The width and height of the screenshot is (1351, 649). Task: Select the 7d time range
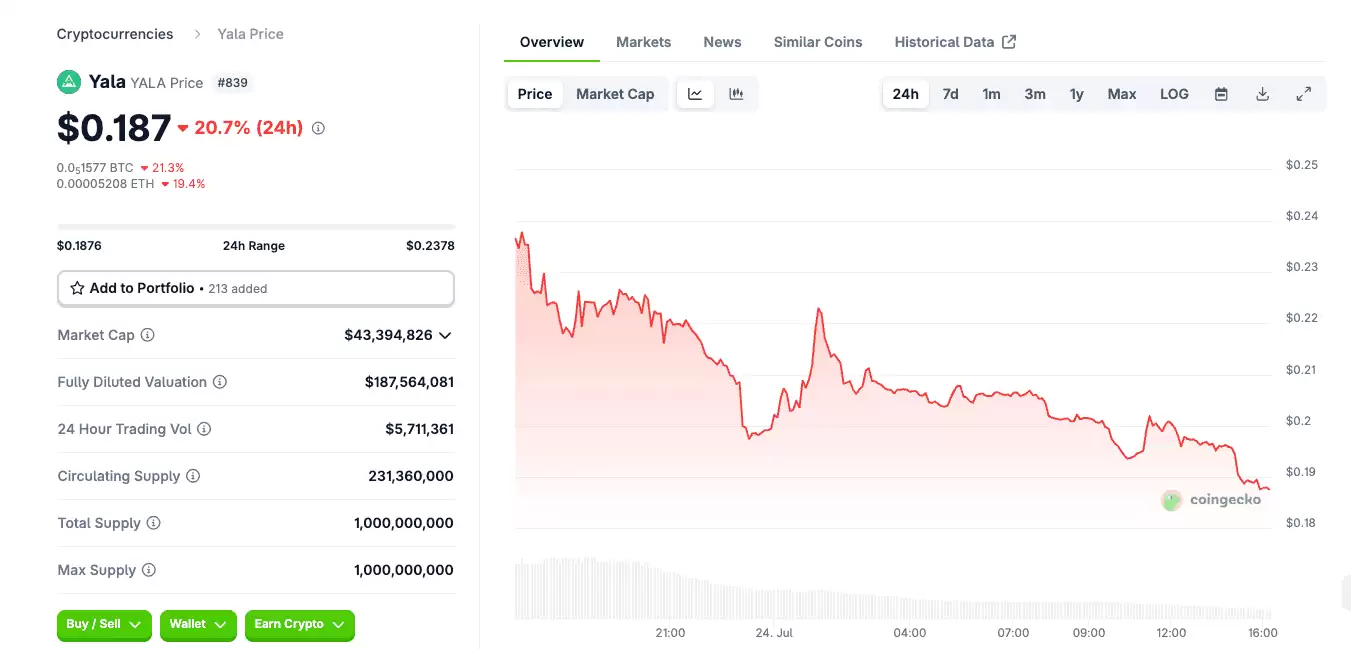(950, 94)
